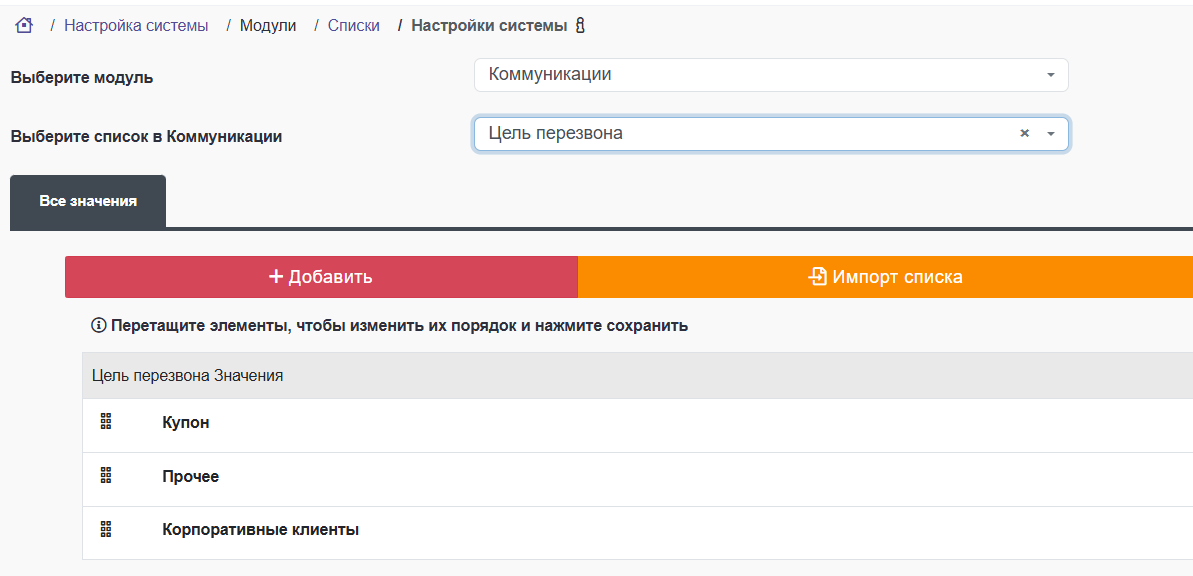Open the Коммуникации module dropdown
Screen dimensions: 1193x576
[771, 75]
